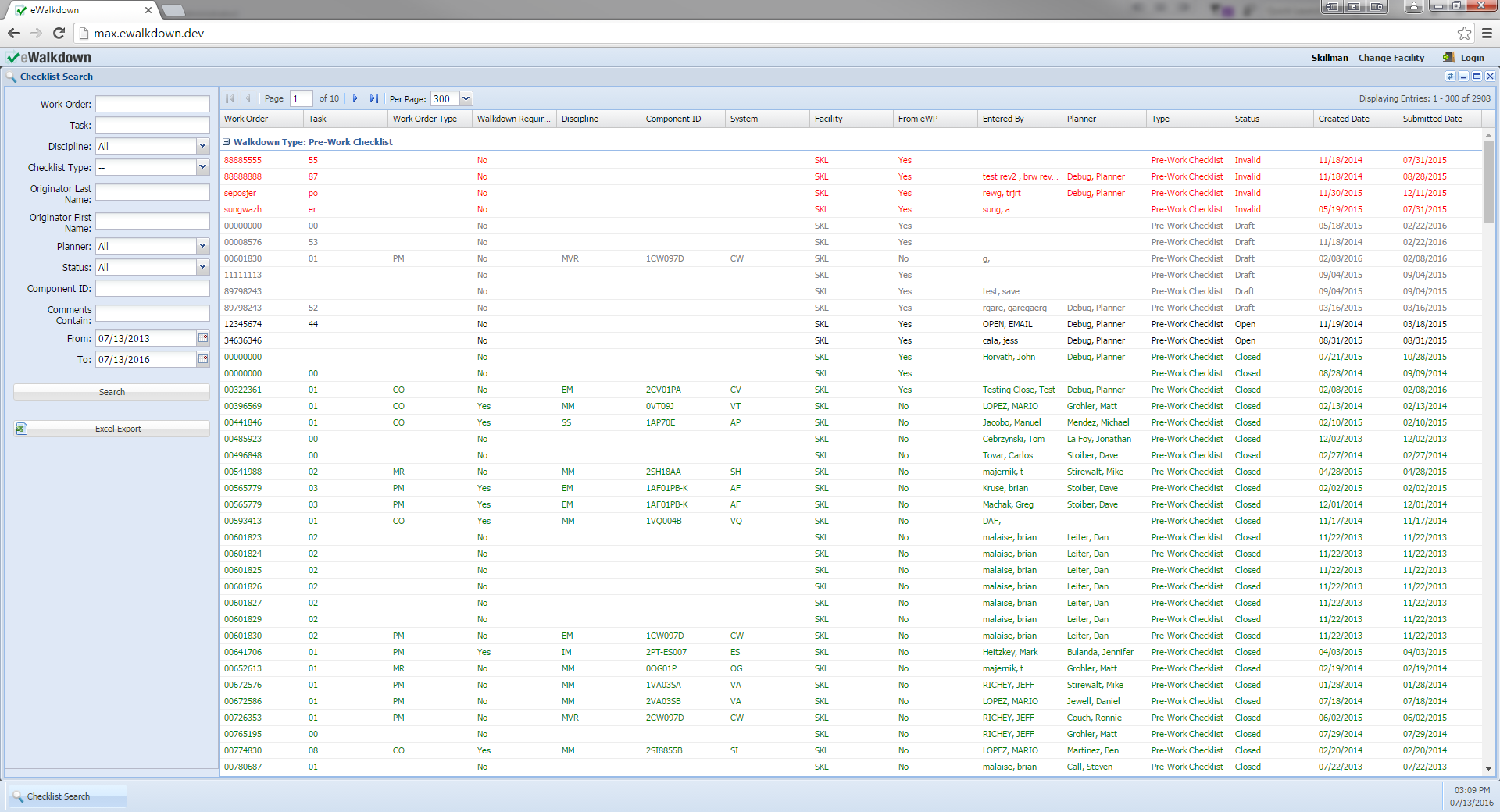The height and width of the screenshot is (812, 1500).
Task: Open the Chrome hamburger menu
Action: click(x=1487, y=33)
